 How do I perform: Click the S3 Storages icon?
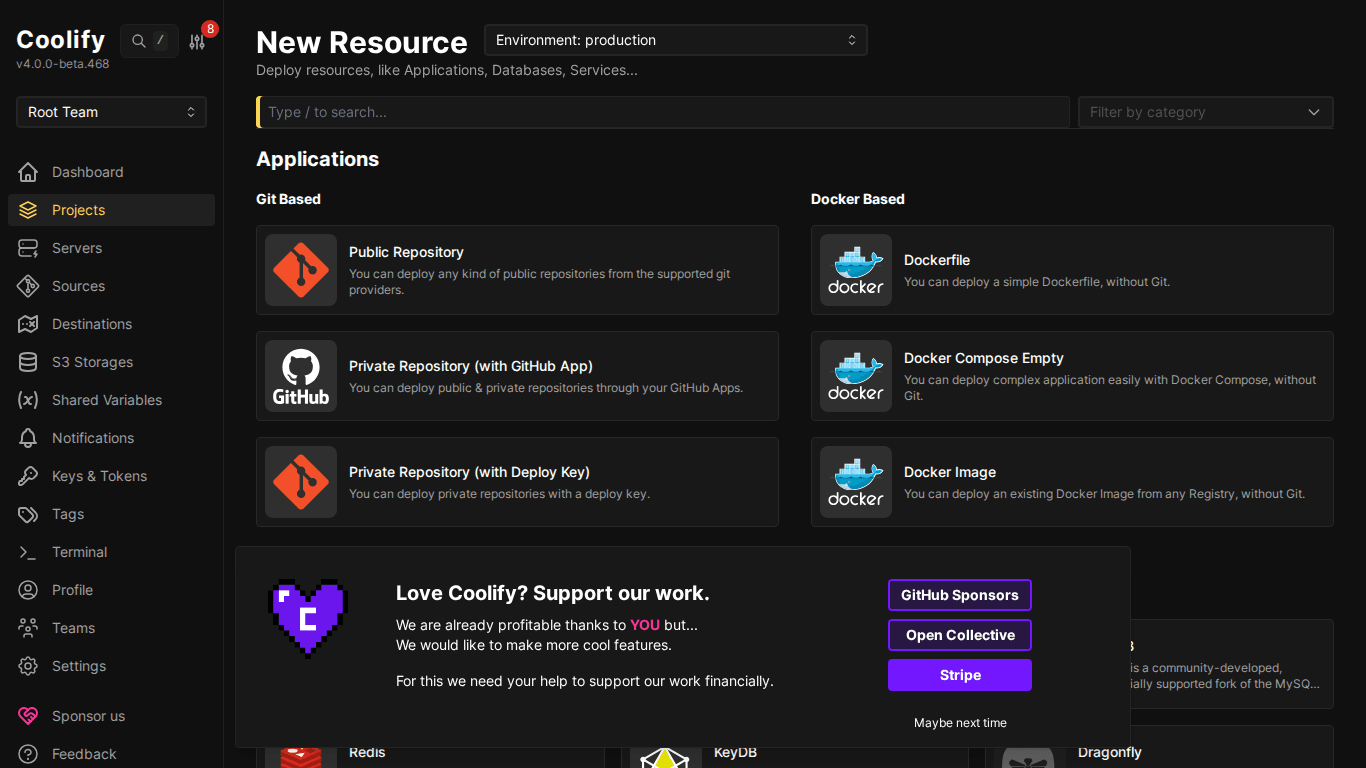pos(28,362)
